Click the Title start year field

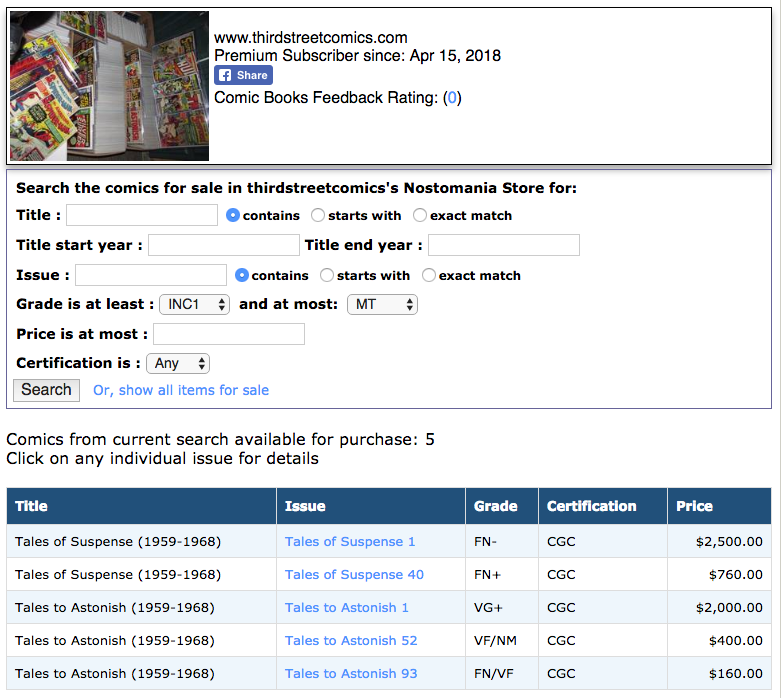click(x=224, y=245)
